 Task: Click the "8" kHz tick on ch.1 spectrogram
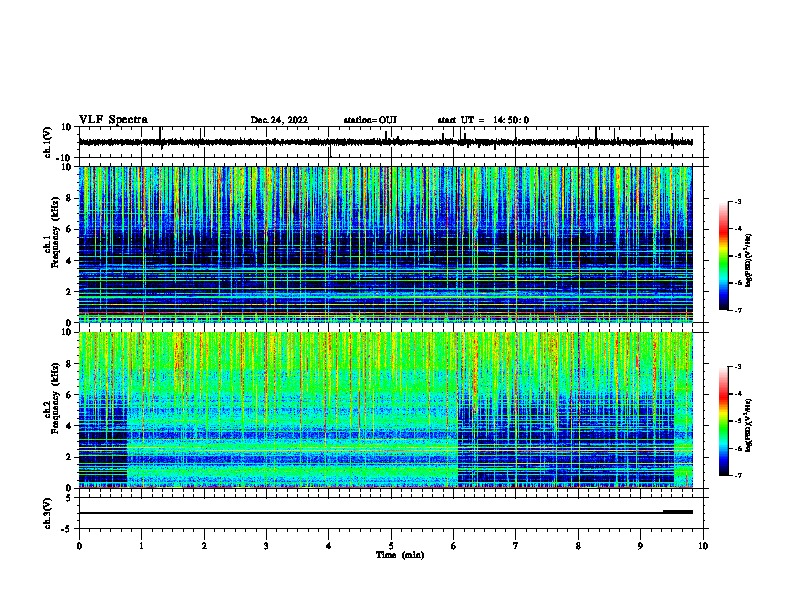[70, 198]
